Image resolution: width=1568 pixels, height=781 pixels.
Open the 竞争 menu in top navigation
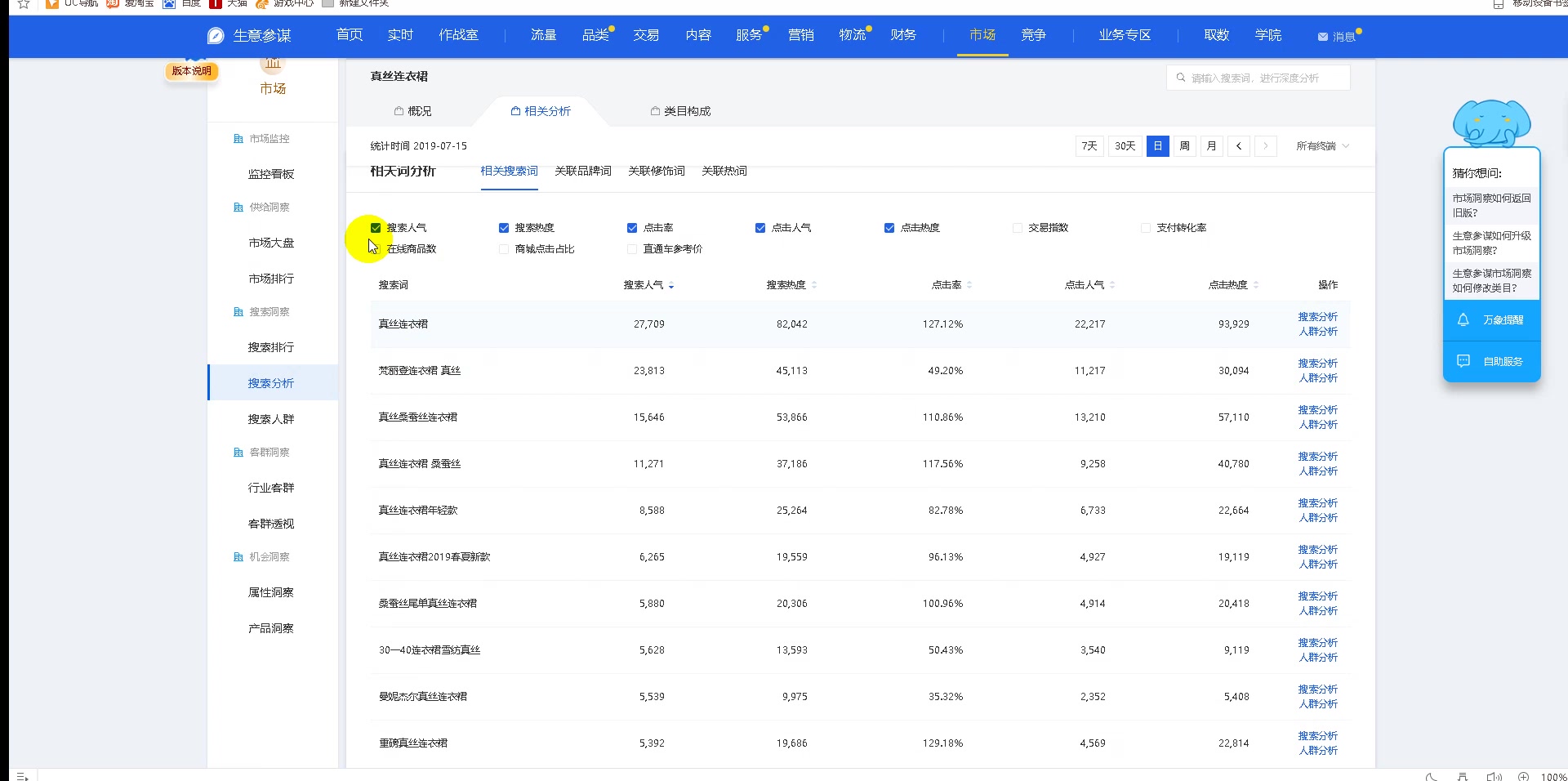[1033, 35]
